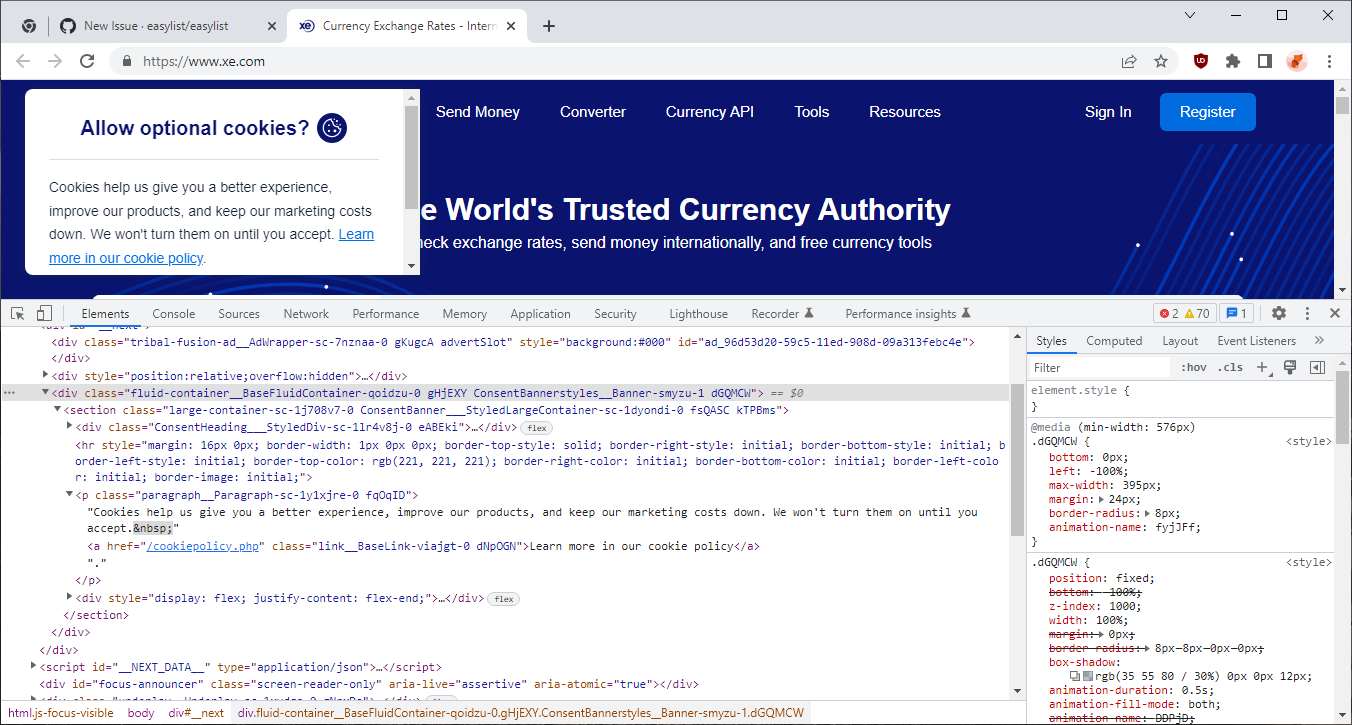This screenshot has width=1352, height=725.
Task: Click the Register button on the webpage
Action: click(1207, 112)
